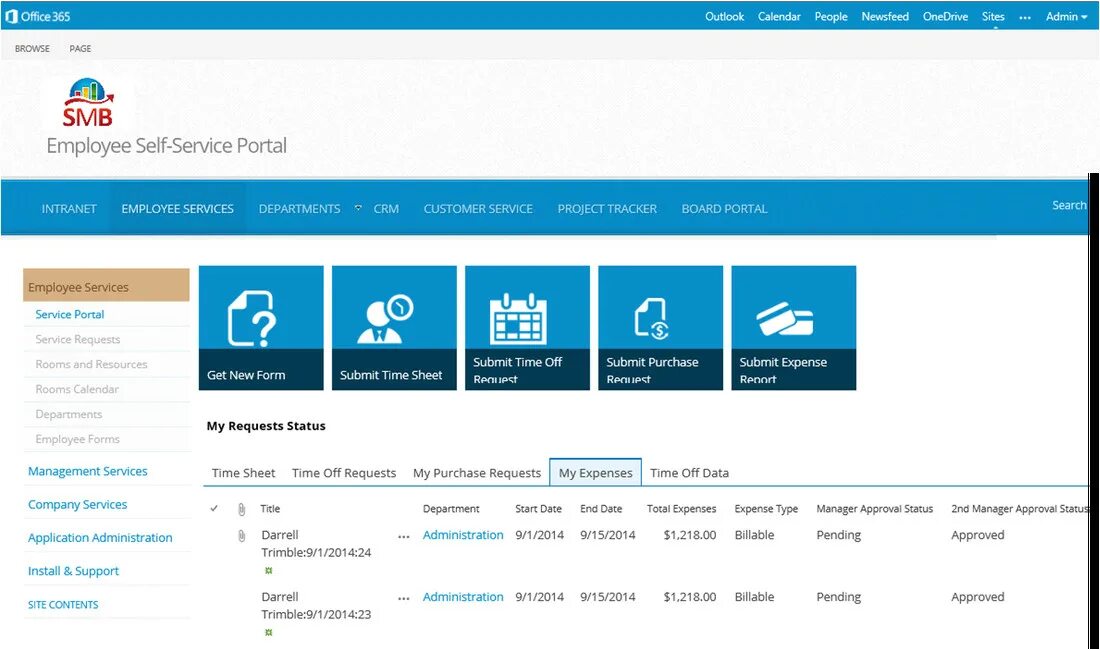1100x650 pixels.
Task: Open Sites in the top bar
Action: click(993, 16)
